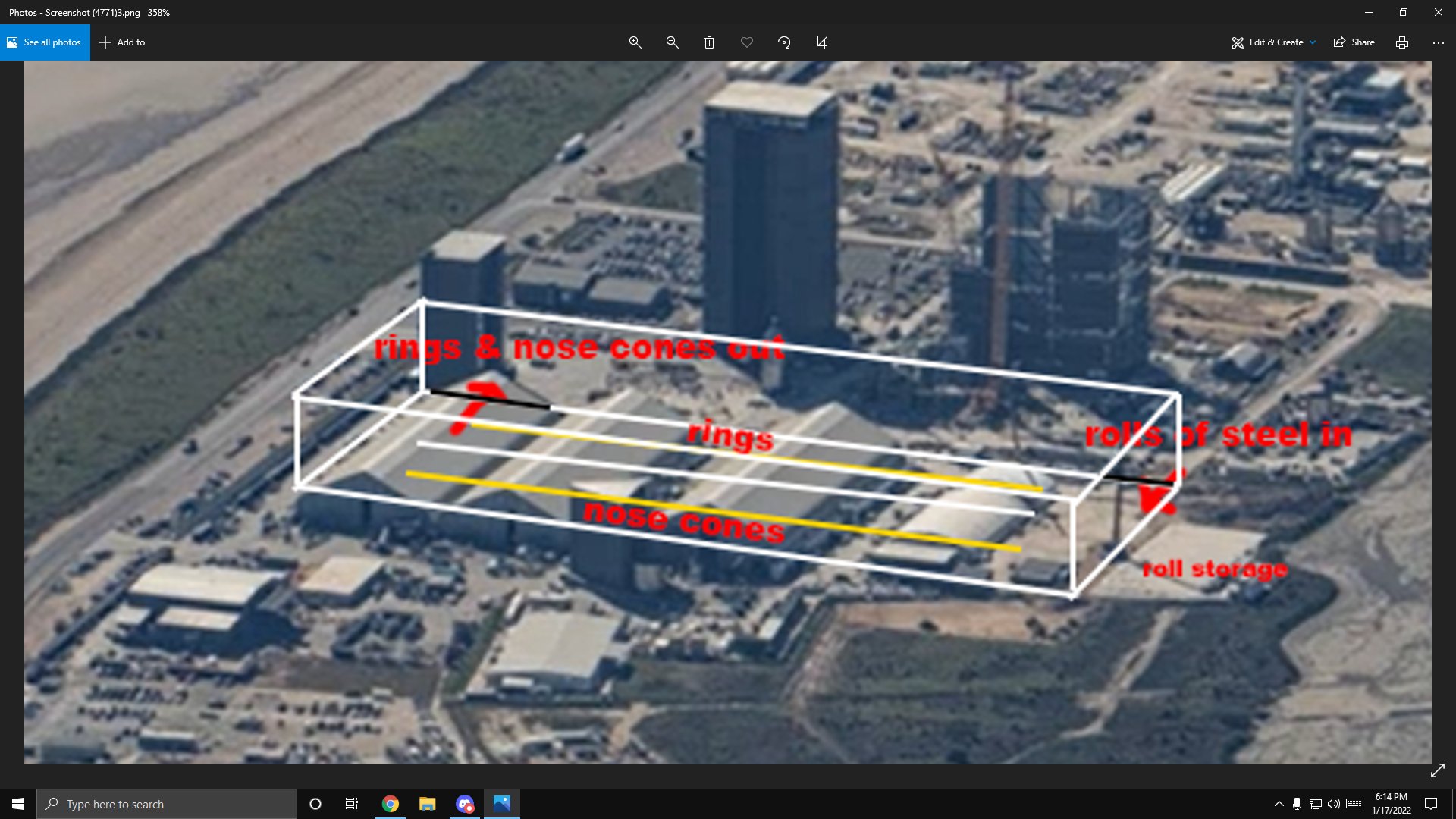Open the Add to menu

pyautogui.click(x=122, y=42)
